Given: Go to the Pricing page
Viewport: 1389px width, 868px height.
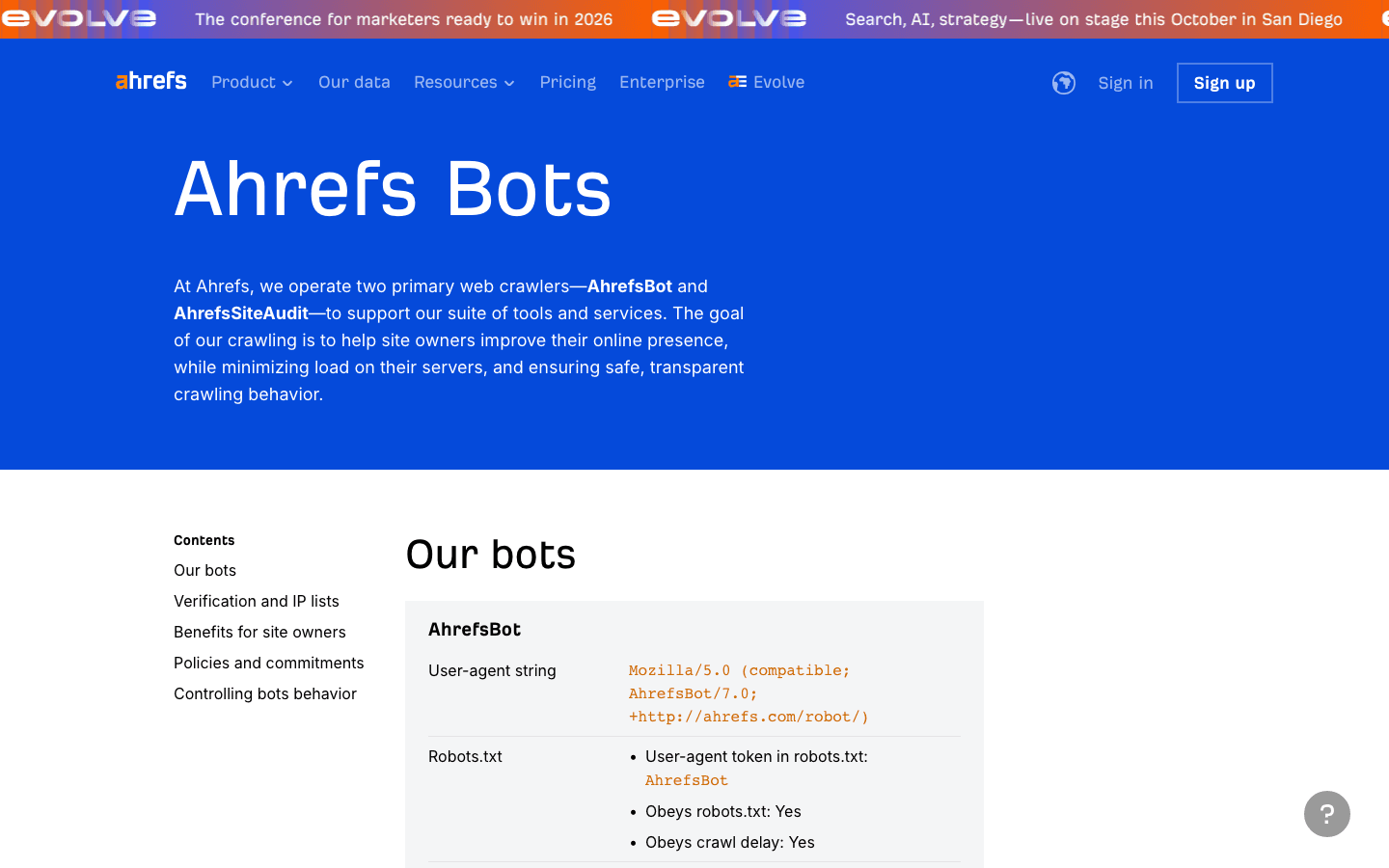Looking at the screenshot, I should click(x=567, y=82).
